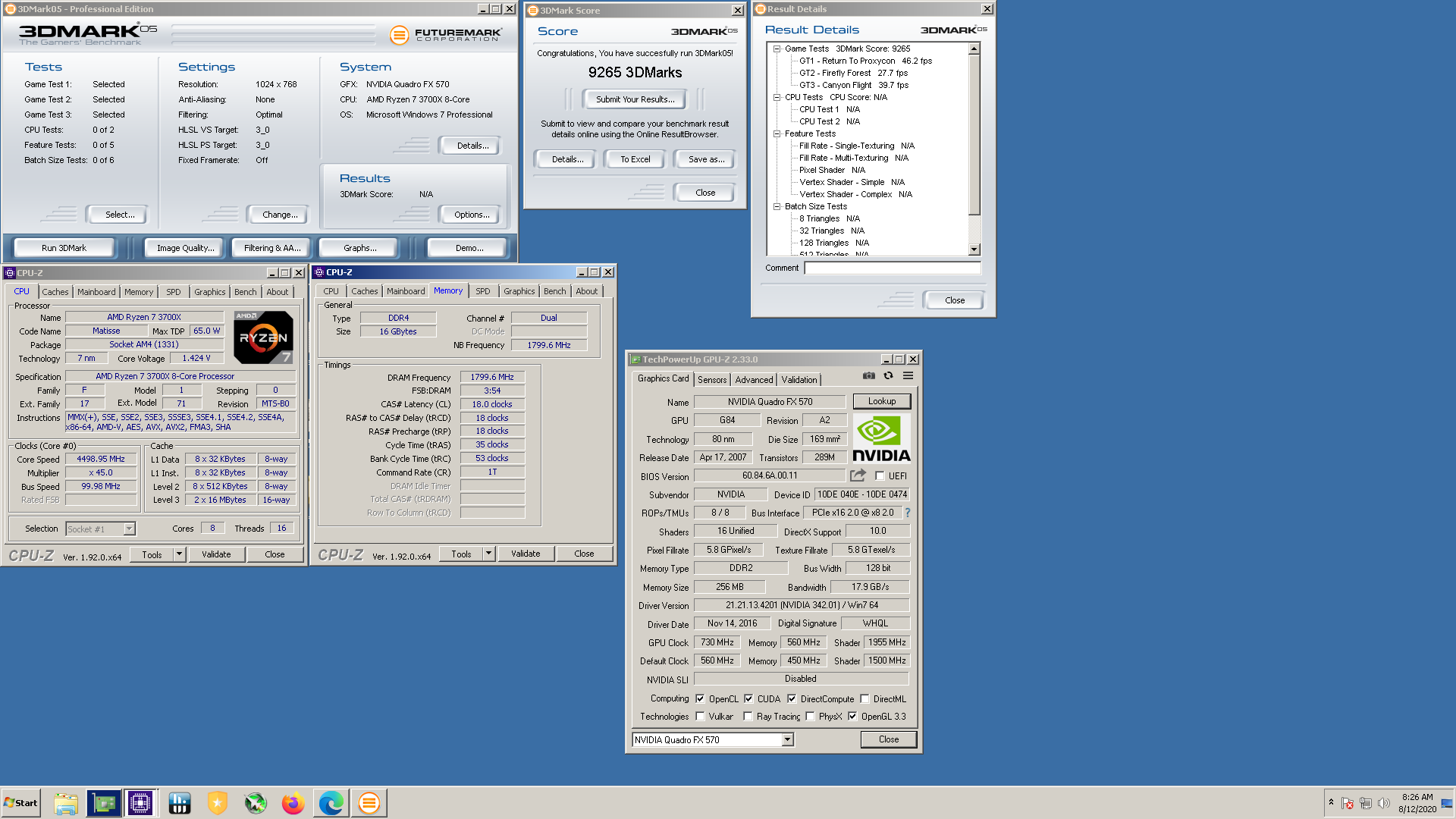This screenshot has height=819, width=1456.
Task: Switch to Advanced tab in GPU-Z
Action: pos(754,380)
